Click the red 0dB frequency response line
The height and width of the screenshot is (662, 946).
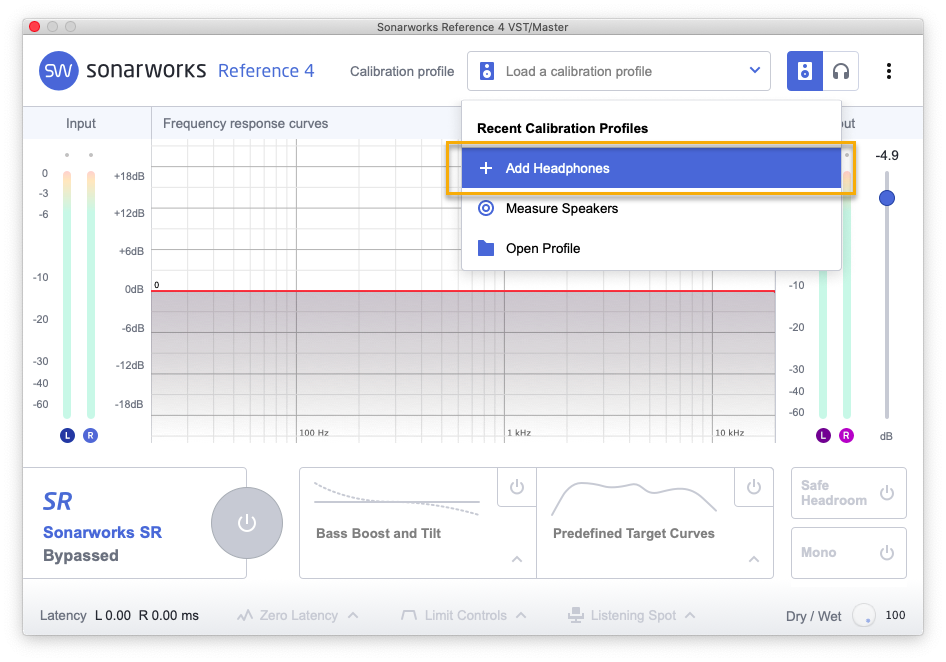(x=463, y=291)
